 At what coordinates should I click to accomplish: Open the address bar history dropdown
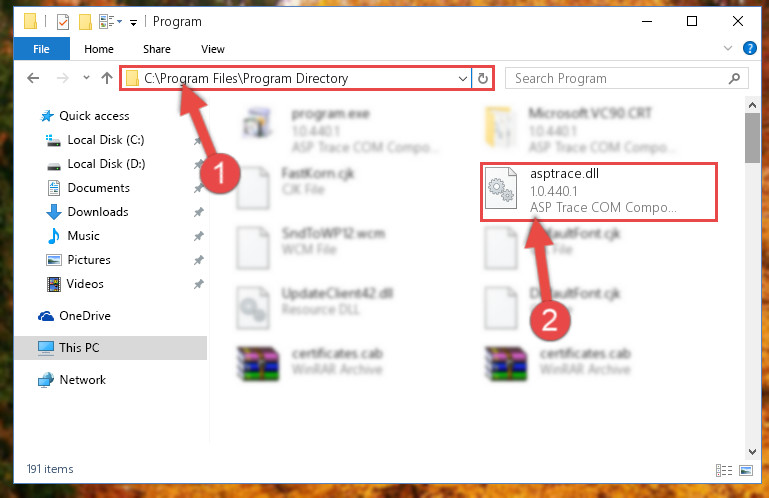[462, 79]
